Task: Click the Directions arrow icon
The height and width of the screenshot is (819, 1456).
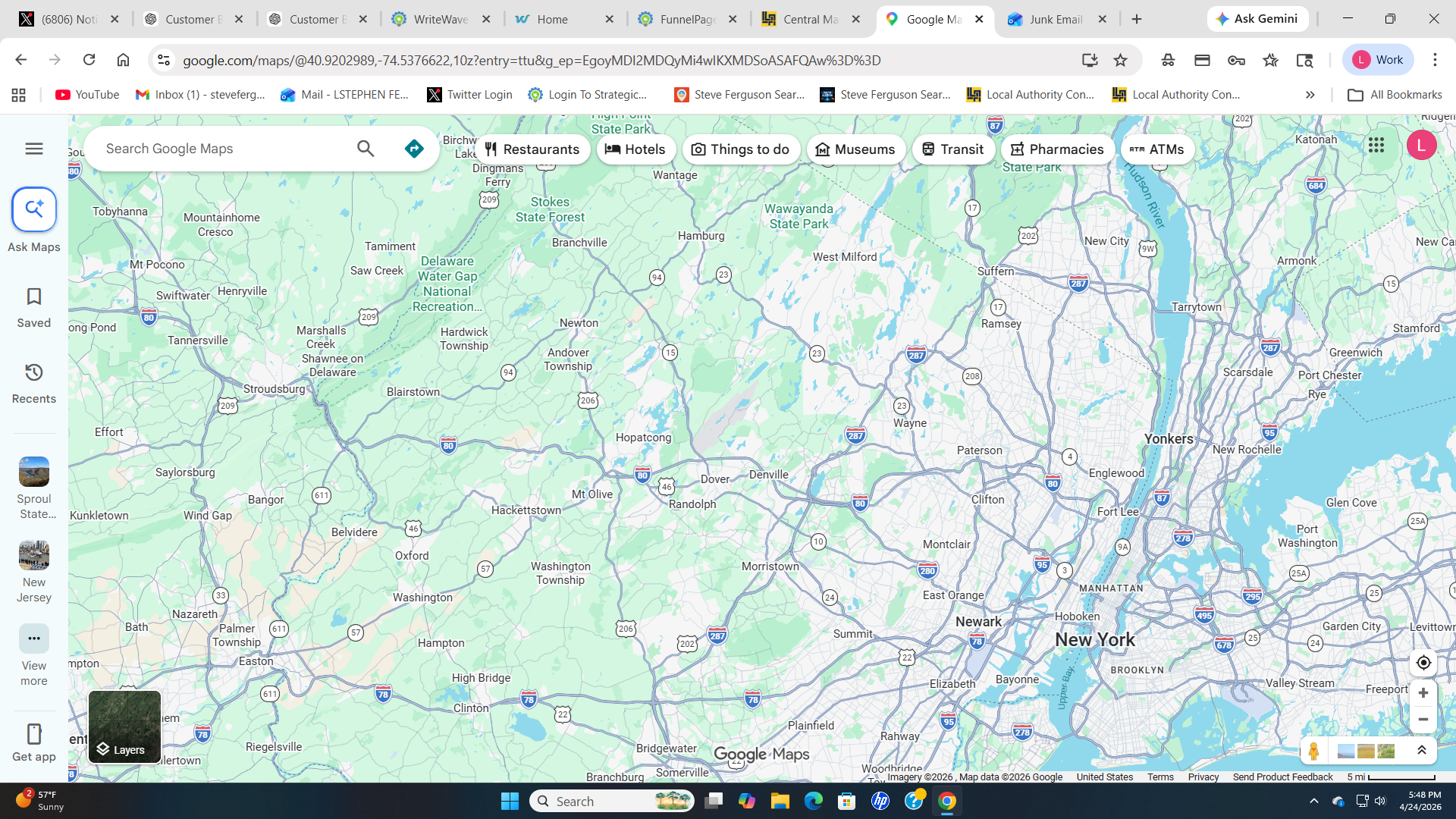Action: click(414, 149)
